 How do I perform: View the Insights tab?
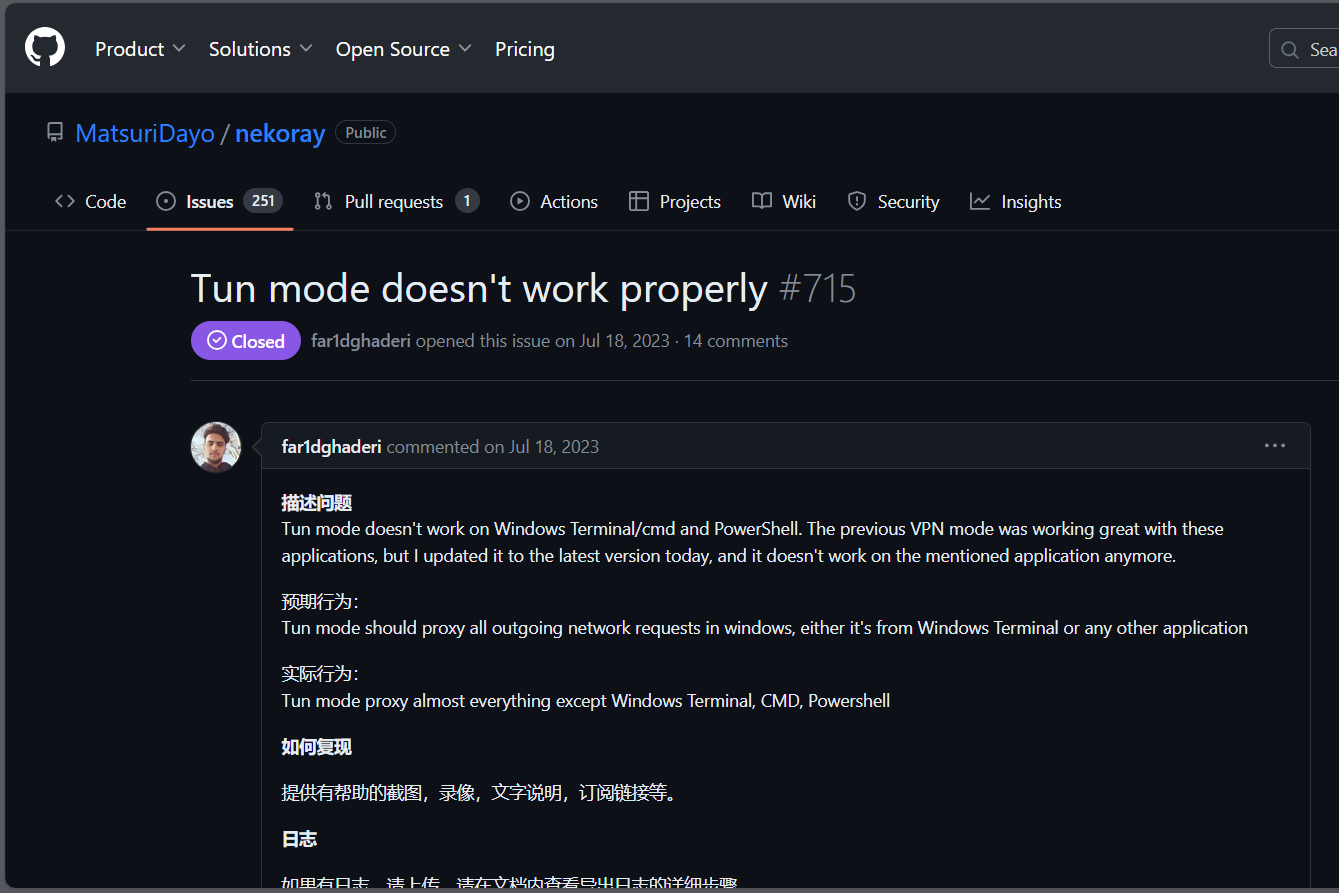click(1016, 202)
